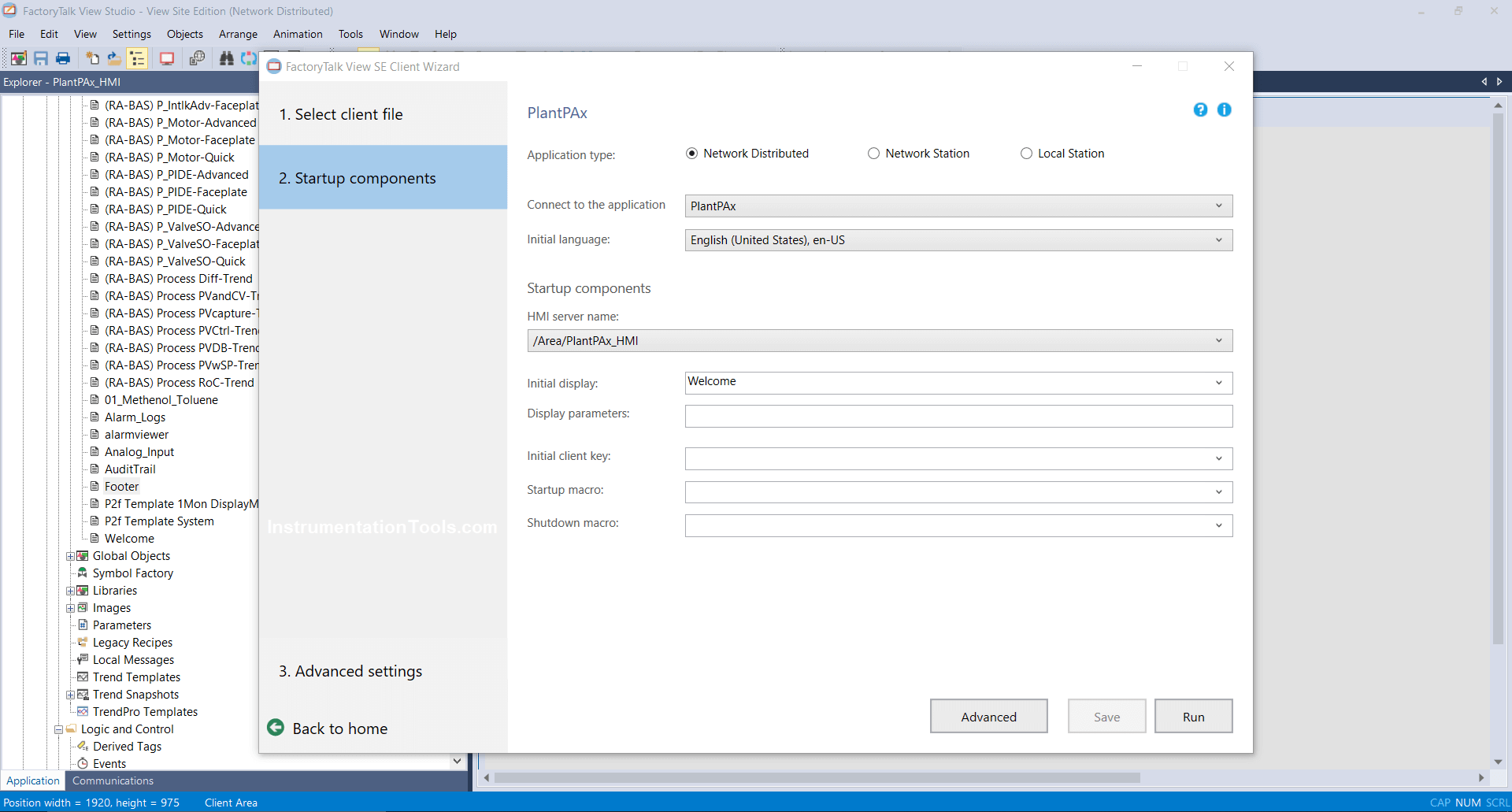Select the 01_Methenol_Toluene display in Explorer
This screenshot has width=1512, height=812.
point(161,400)
